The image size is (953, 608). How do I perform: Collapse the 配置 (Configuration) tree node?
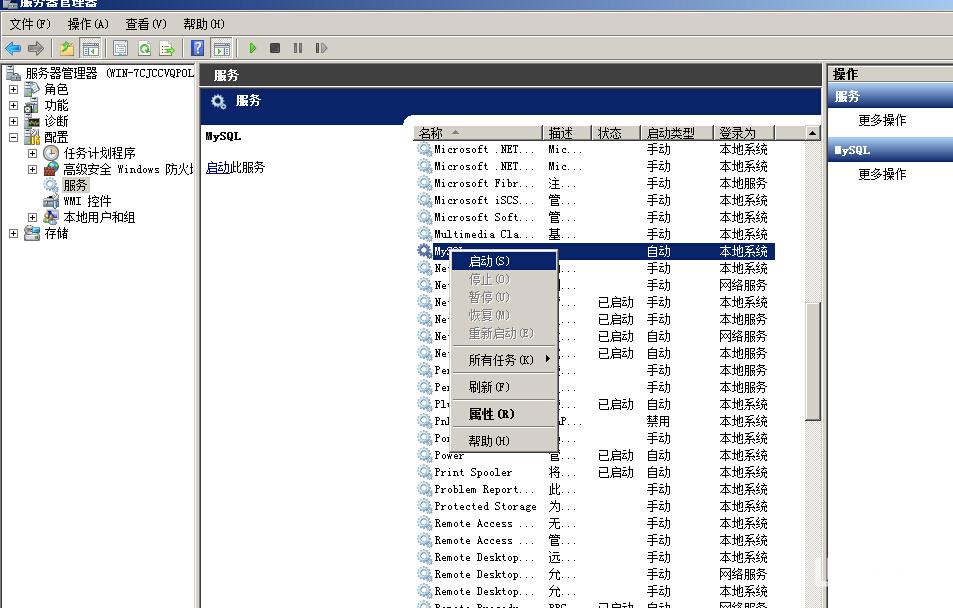pos(14,137)
